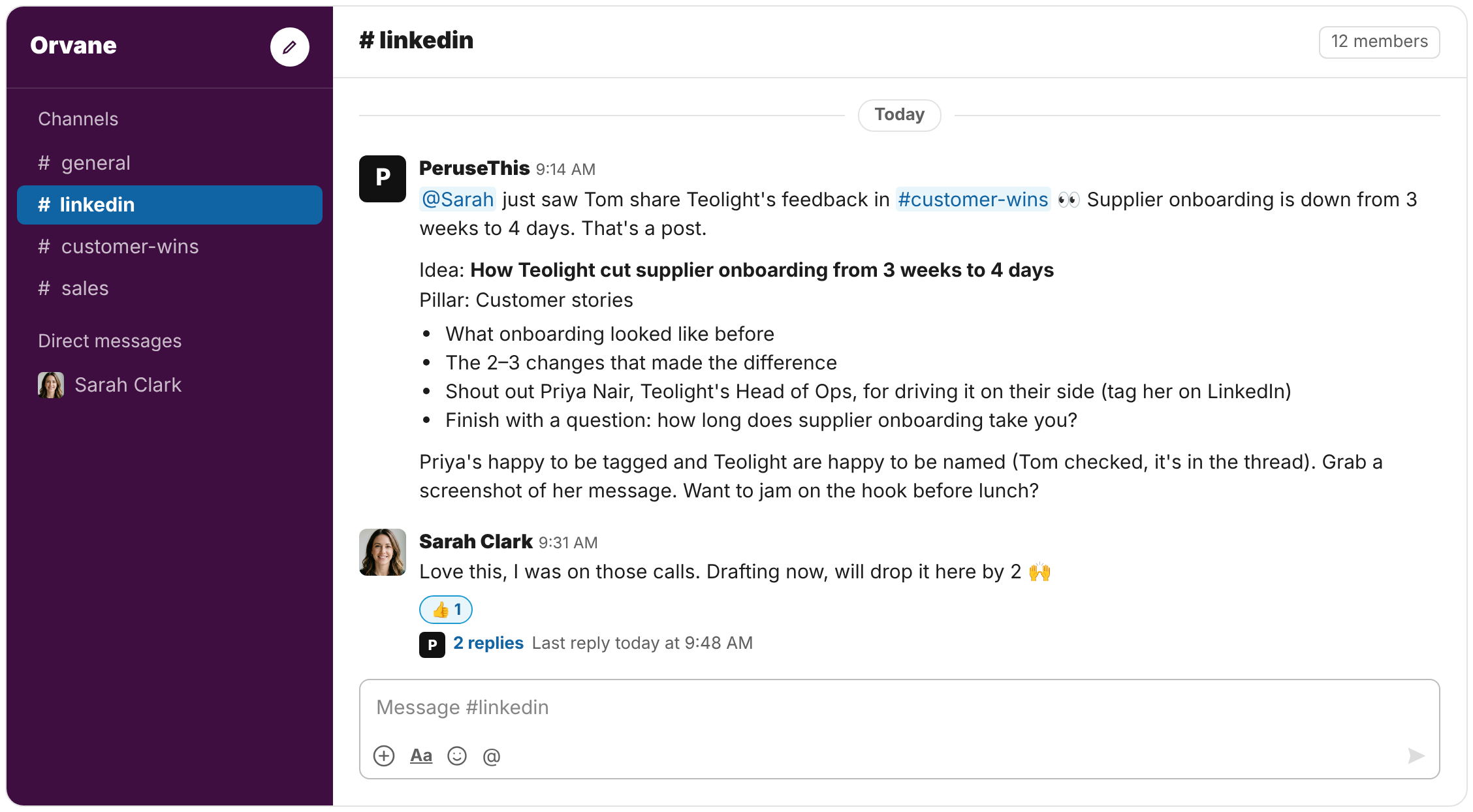Collapse the Channels section header

tap(78, 119)
